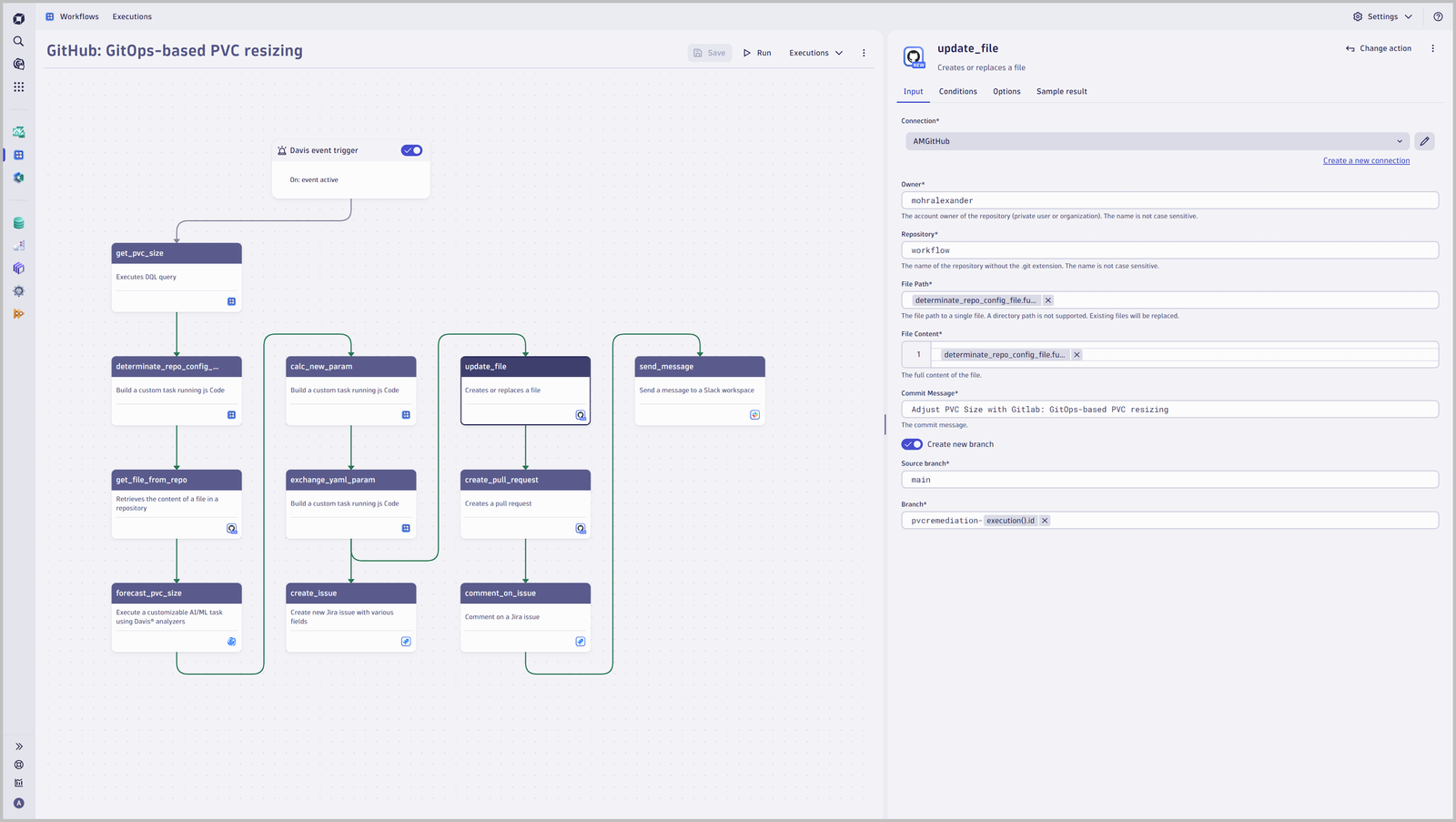Open the Executions dropdown next to Run
This screenshot has height=822, width=1456.
[815, 53]
